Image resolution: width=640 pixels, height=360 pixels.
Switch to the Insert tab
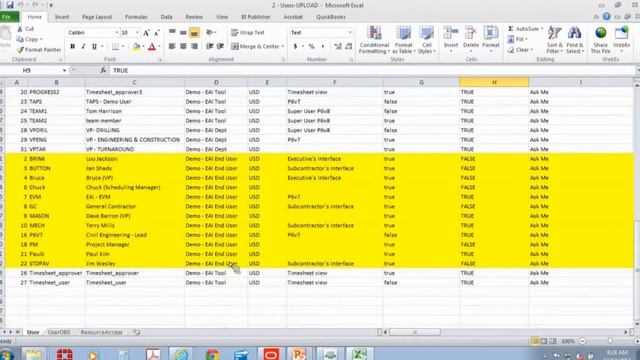pyautogui.click(x=62, y=17)
